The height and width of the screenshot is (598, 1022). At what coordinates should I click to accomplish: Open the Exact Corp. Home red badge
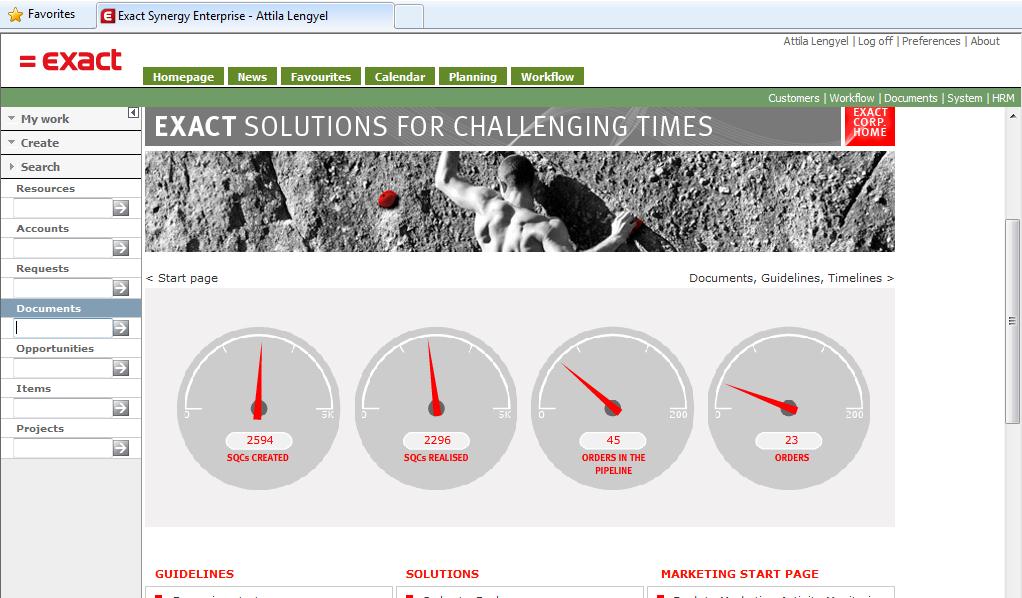coord(869,126)
